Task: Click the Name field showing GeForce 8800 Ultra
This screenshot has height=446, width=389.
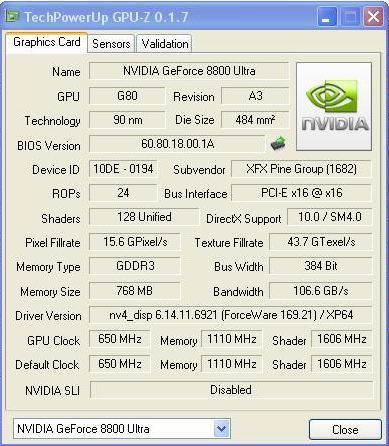Action: [x=189, y=71]
